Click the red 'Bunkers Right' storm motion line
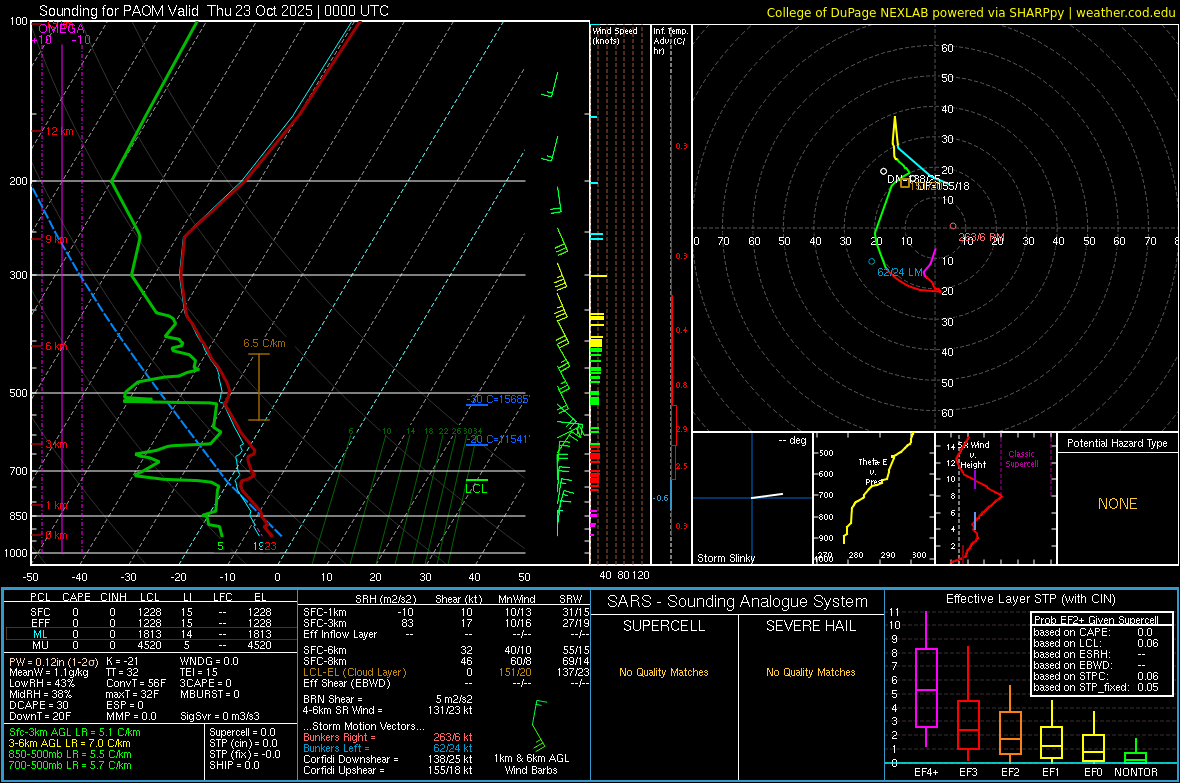The width and height of the screenshot is (1180, 783). tap(388, 737)
